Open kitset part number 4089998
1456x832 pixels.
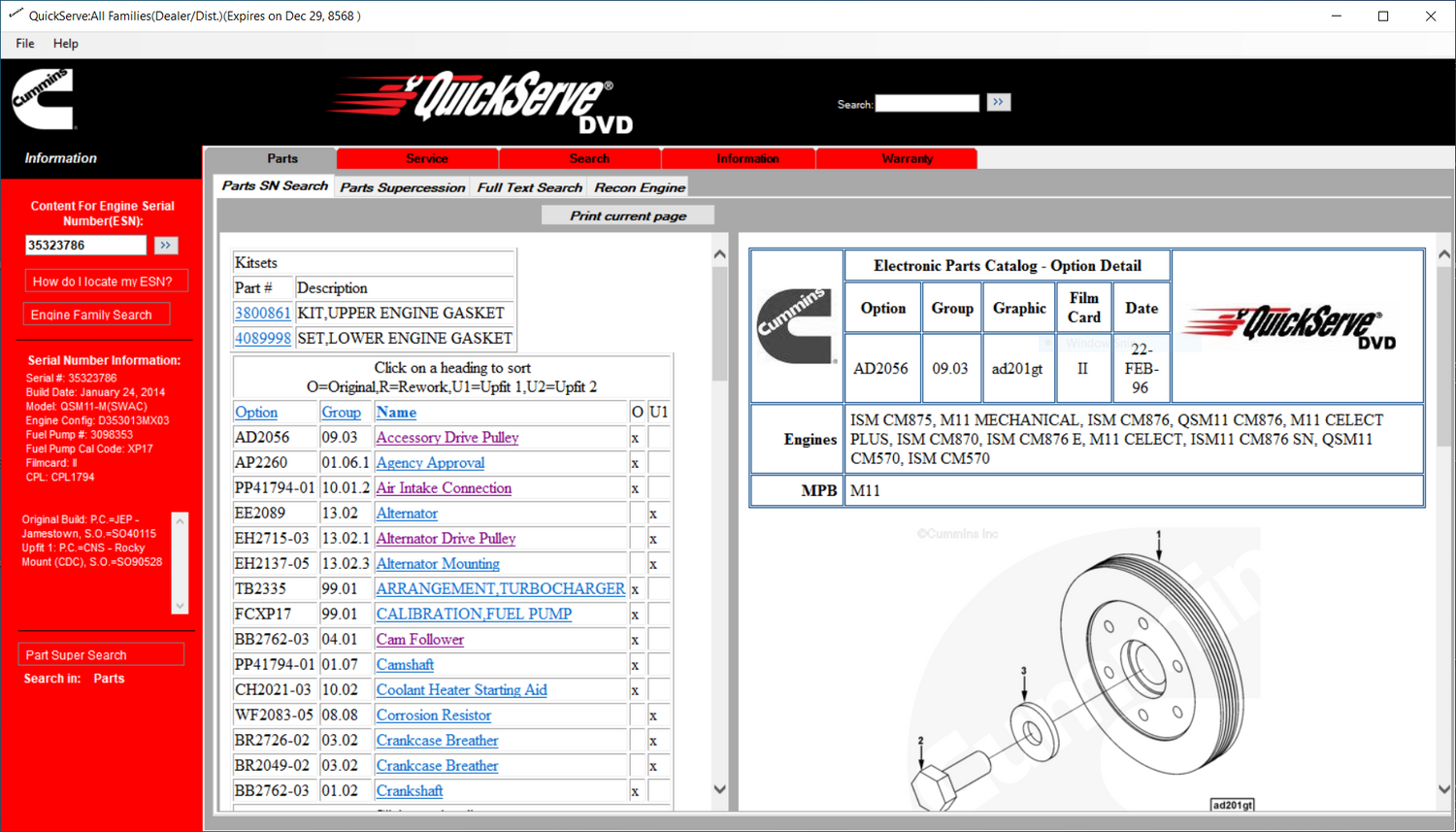point(263,338)
